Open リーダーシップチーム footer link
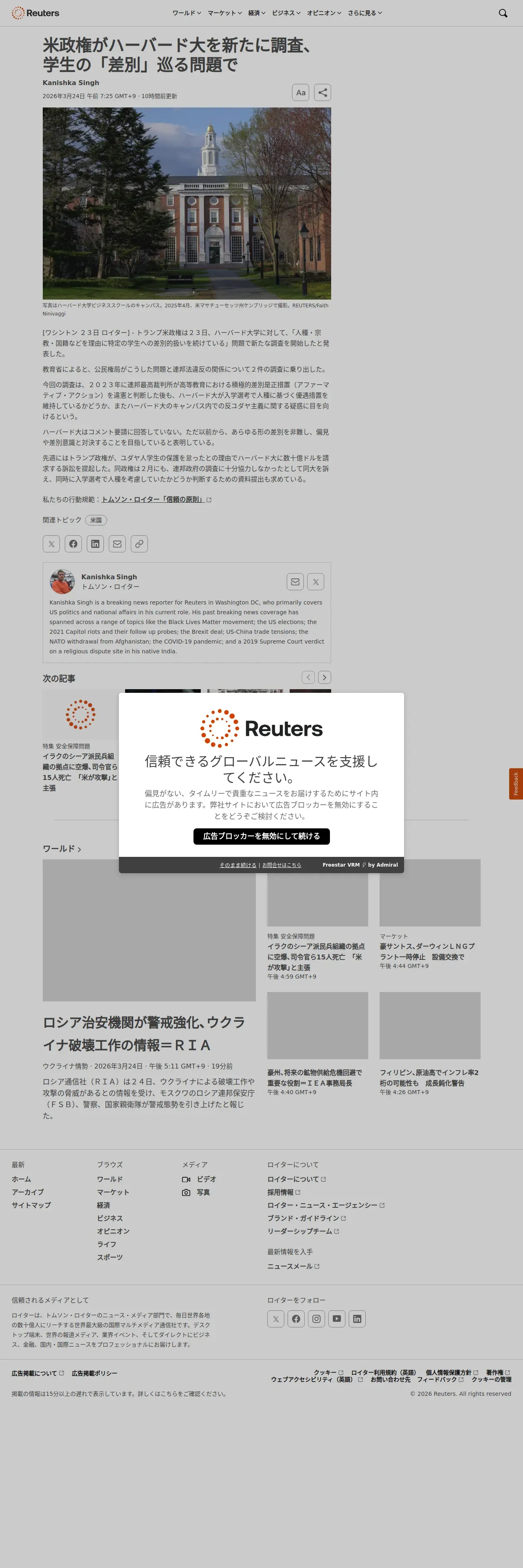Screen dimensions: 523x1568 303,1231
